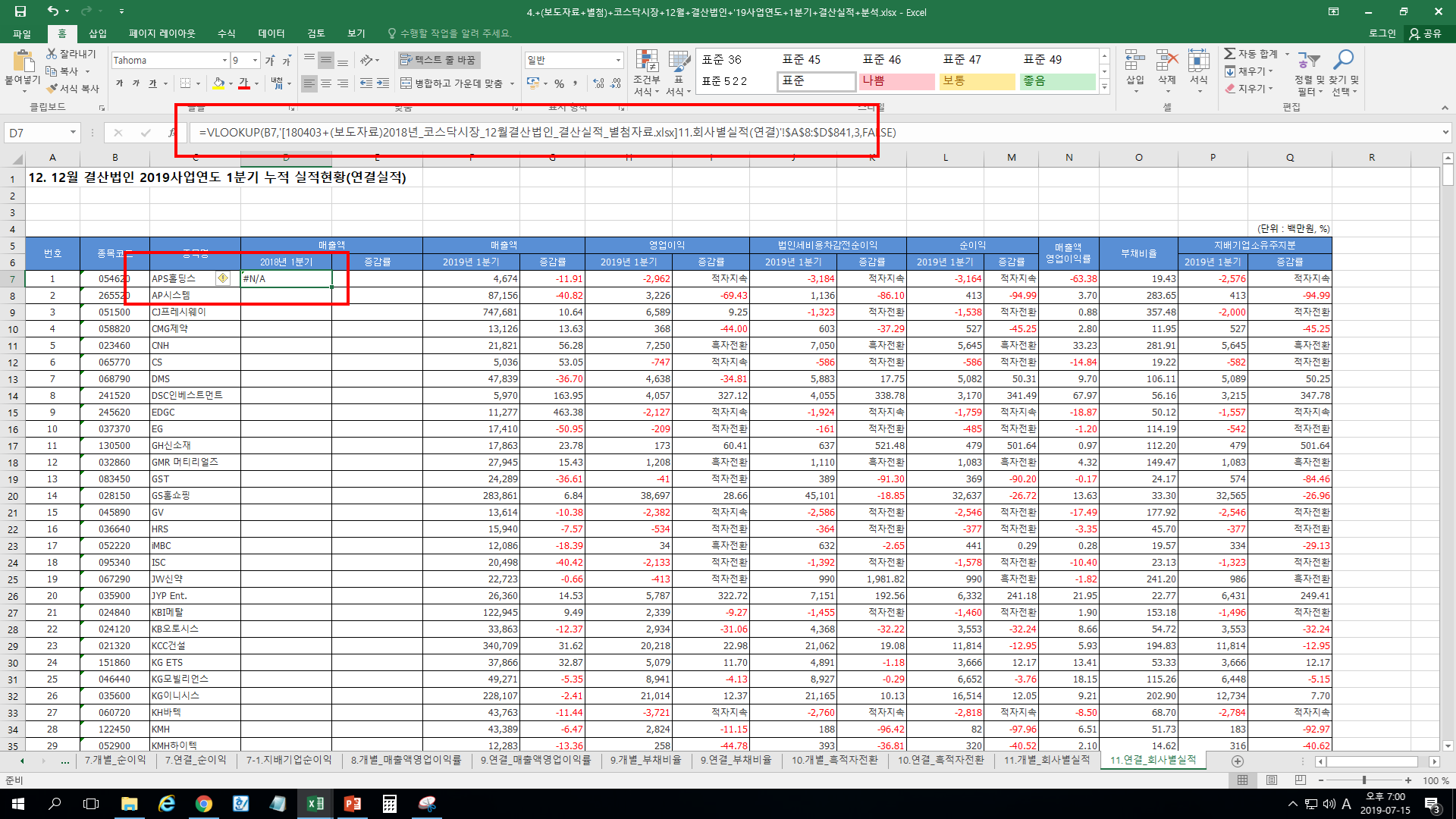Click the AutoSum (자동 합계) sigma icon
Screen dimensions: 1456x819
tap(1230, 54)
